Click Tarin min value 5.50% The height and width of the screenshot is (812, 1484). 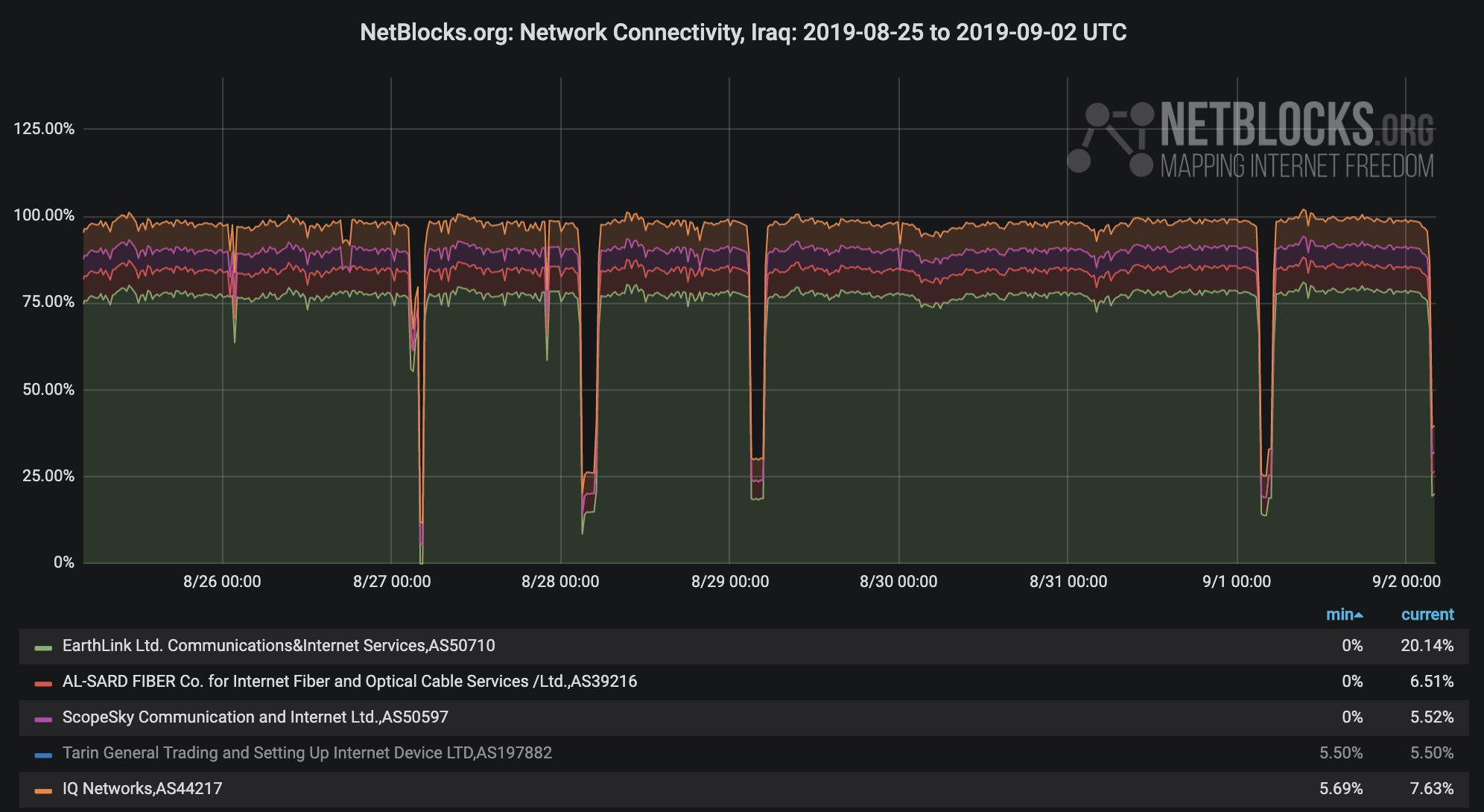(1341, 753)
